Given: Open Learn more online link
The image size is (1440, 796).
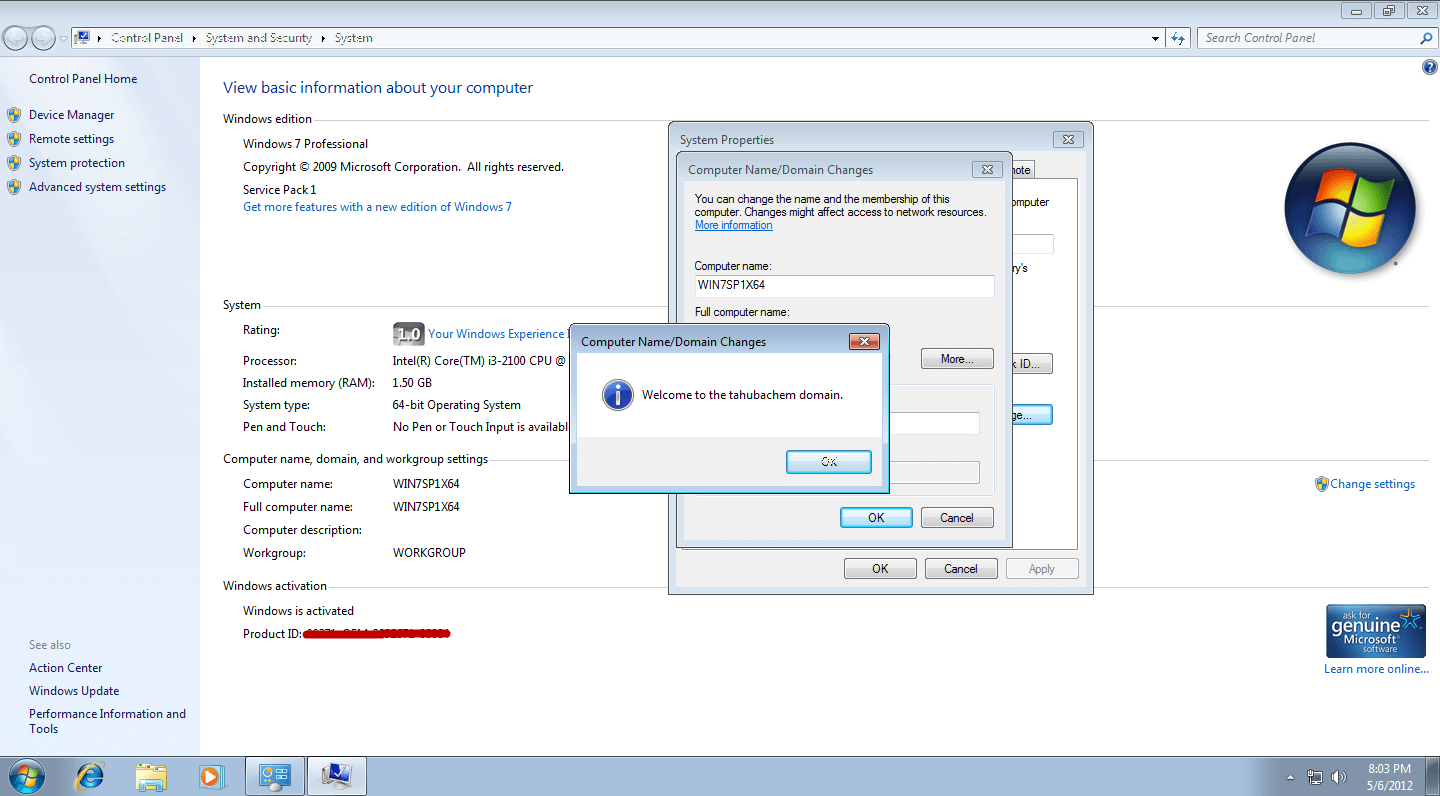Looking at the screenshot, I should (1376, 669).
